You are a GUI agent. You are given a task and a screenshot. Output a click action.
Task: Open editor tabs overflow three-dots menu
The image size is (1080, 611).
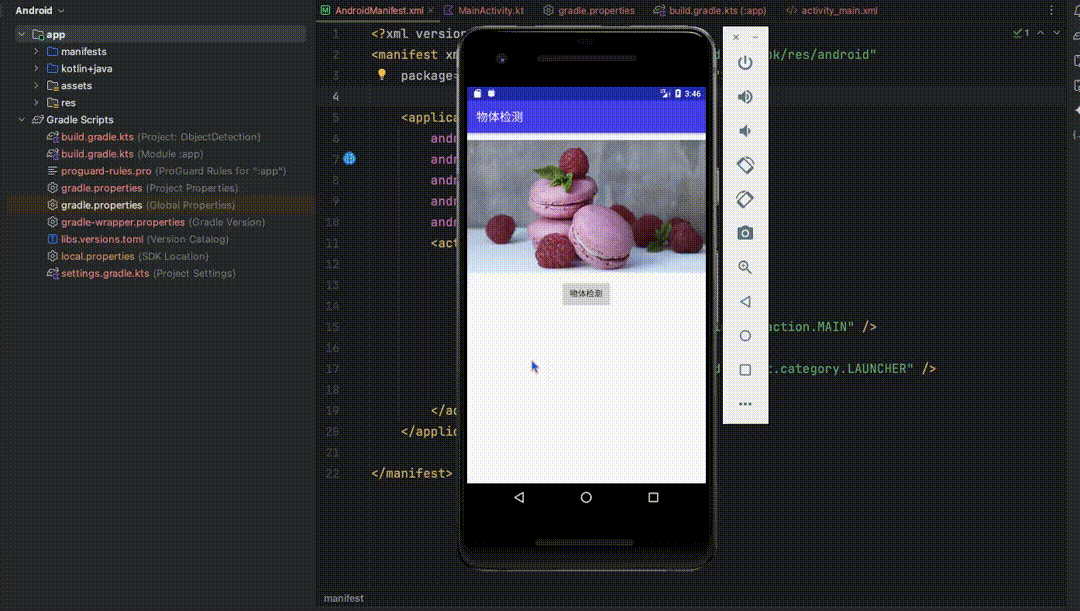pyautogui.click(x=1051, y=10)
